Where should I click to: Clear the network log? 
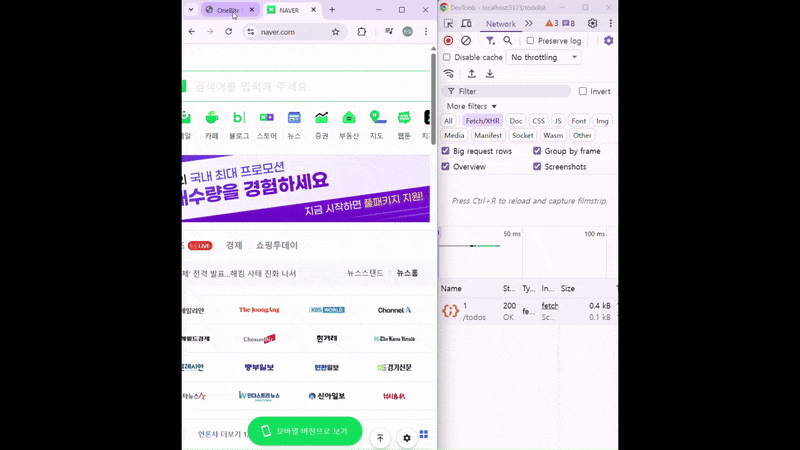(466, 40)
